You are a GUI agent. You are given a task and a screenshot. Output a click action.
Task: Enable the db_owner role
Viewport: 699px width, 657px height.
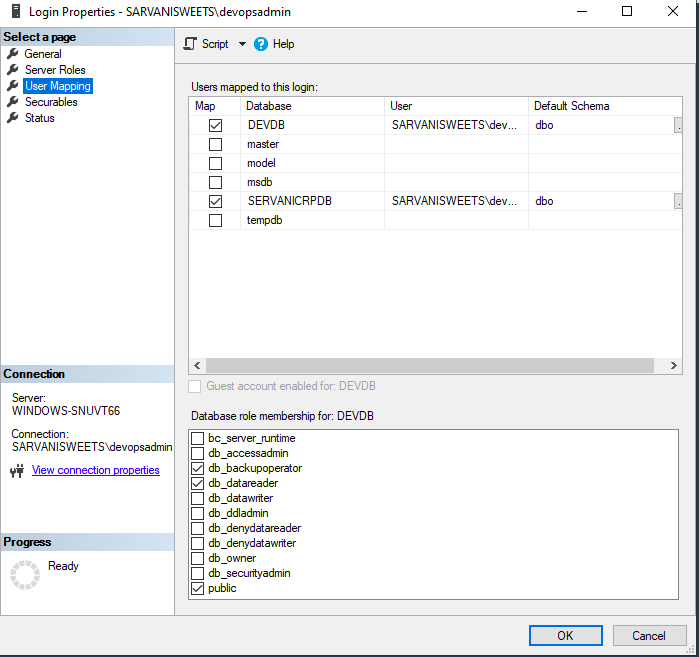click(197, 558)
